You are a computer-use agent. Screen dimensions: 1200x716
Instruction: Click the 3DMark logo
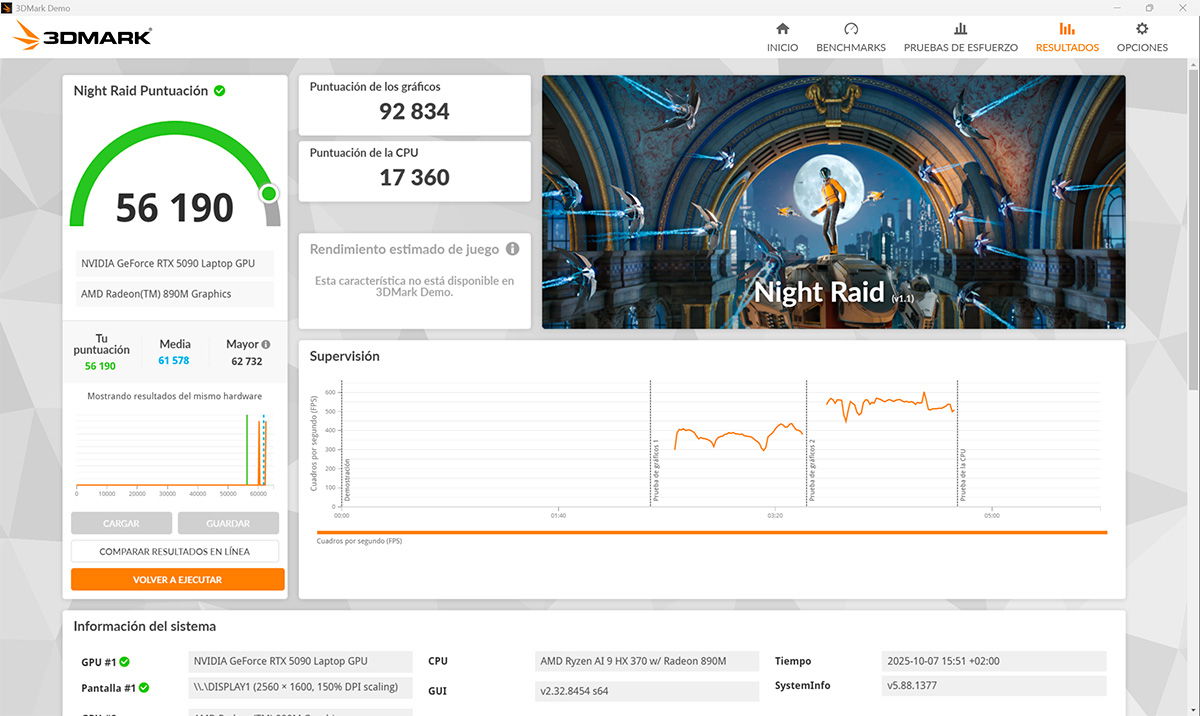83,37
